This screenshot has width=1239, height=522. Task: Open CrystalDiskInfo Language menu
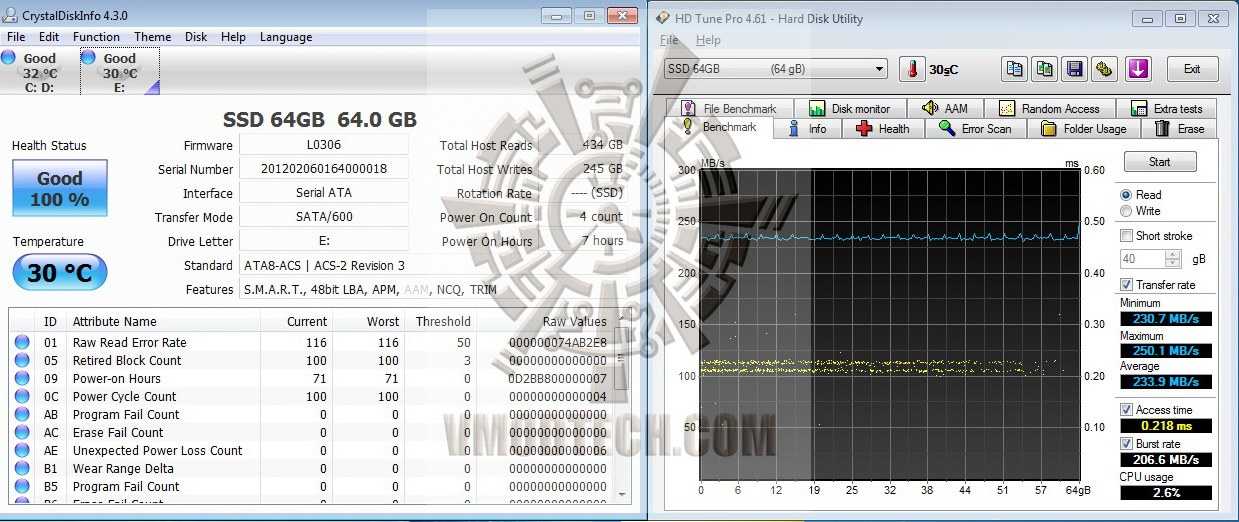pos(286,37)
